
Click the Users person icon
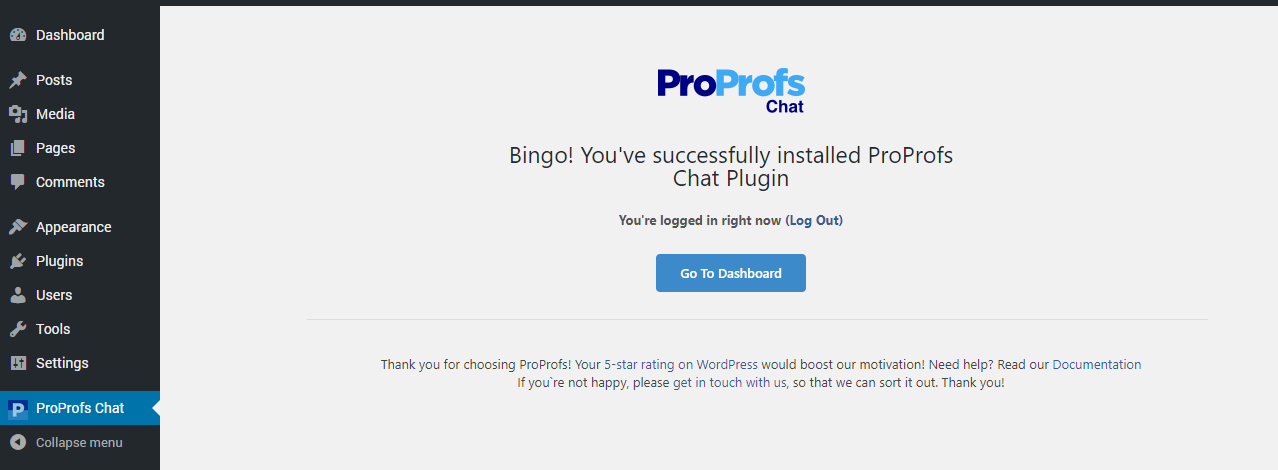[x=18, y=295]
